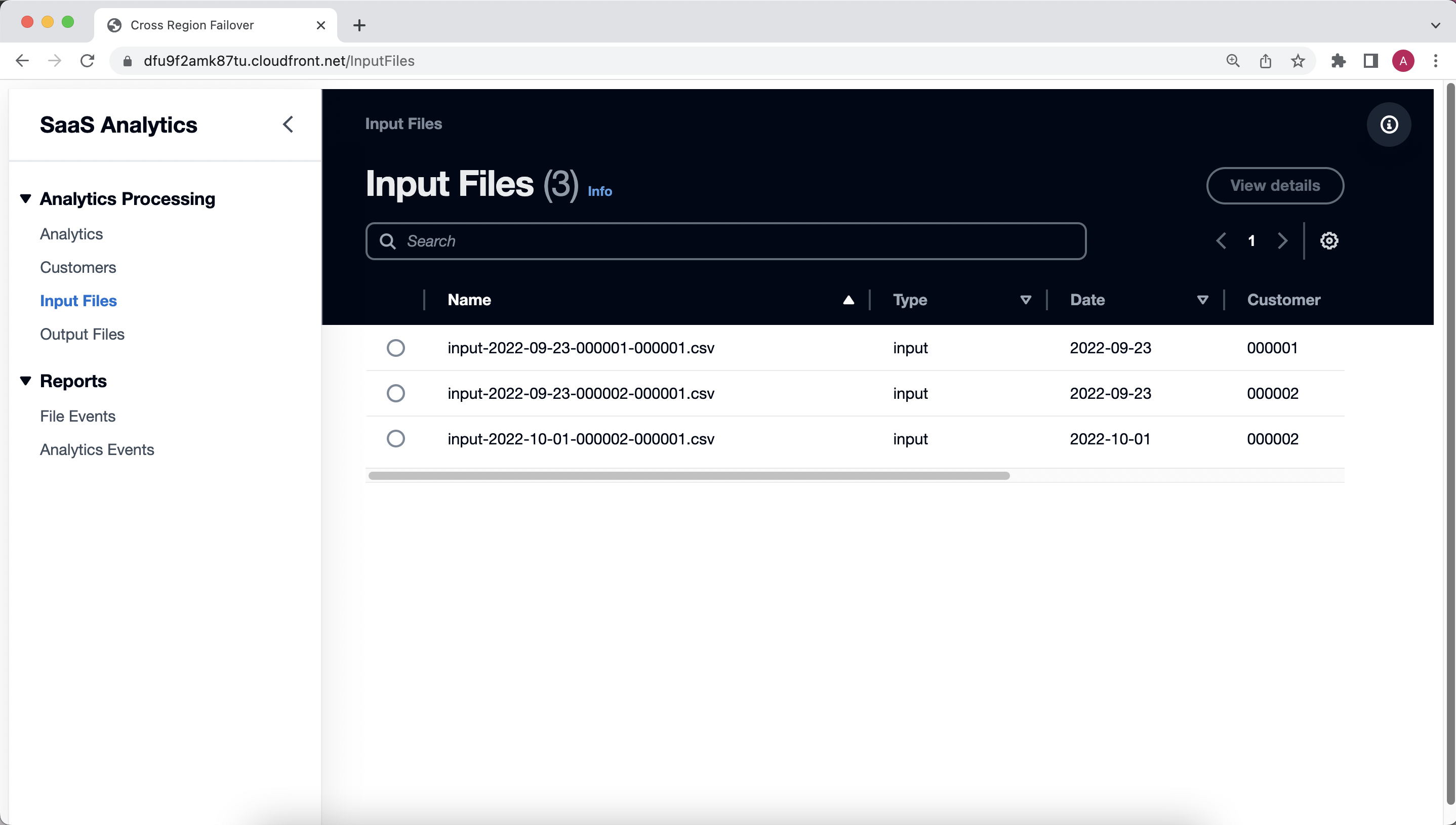This screenshot has height=825, width=1456.
Task: Click the table horizontal scrollbar
Action: point(689,475)
